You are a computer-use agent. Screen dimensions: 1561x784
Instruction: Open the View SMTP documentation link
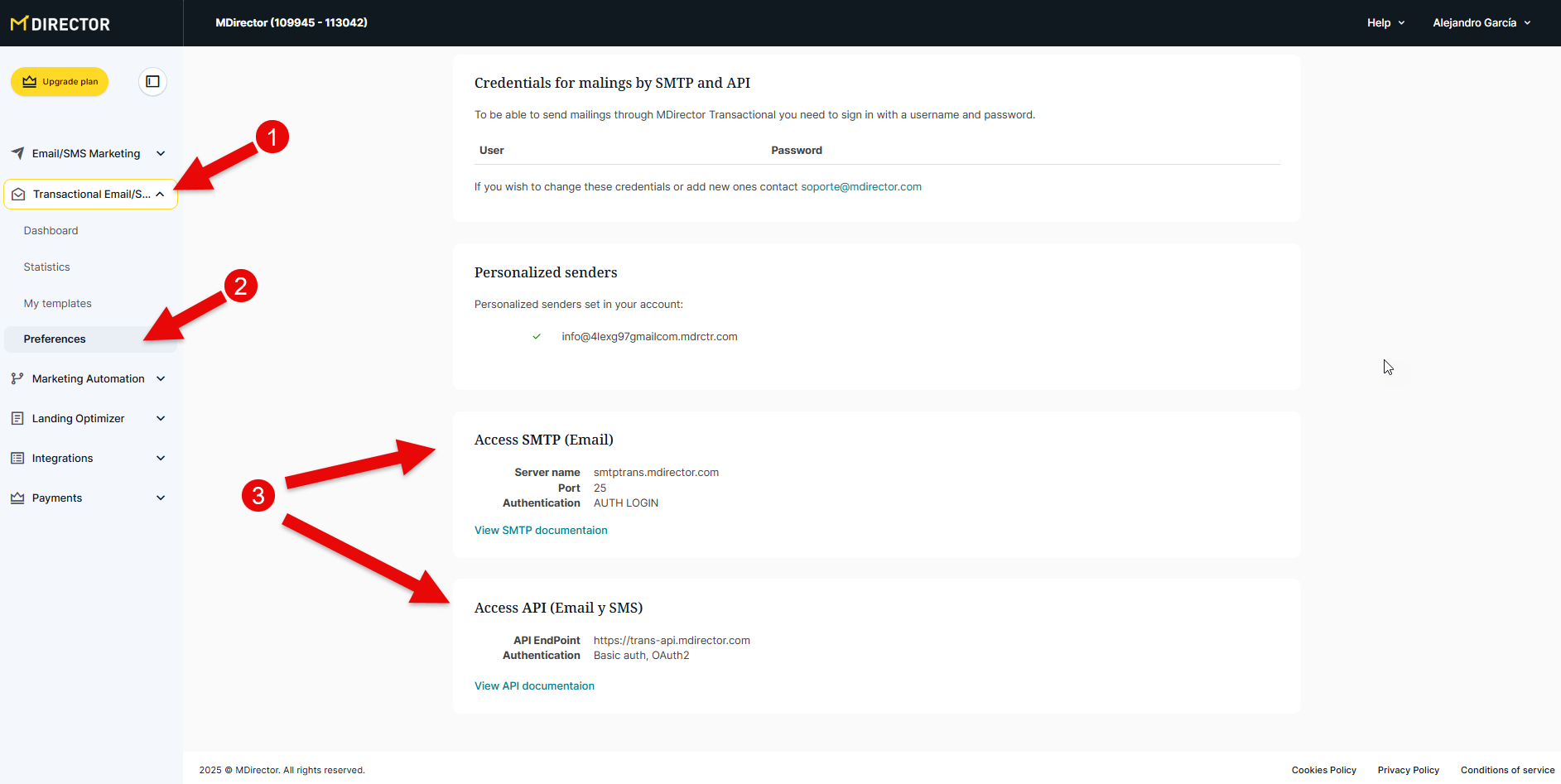(x=541, y=531)
